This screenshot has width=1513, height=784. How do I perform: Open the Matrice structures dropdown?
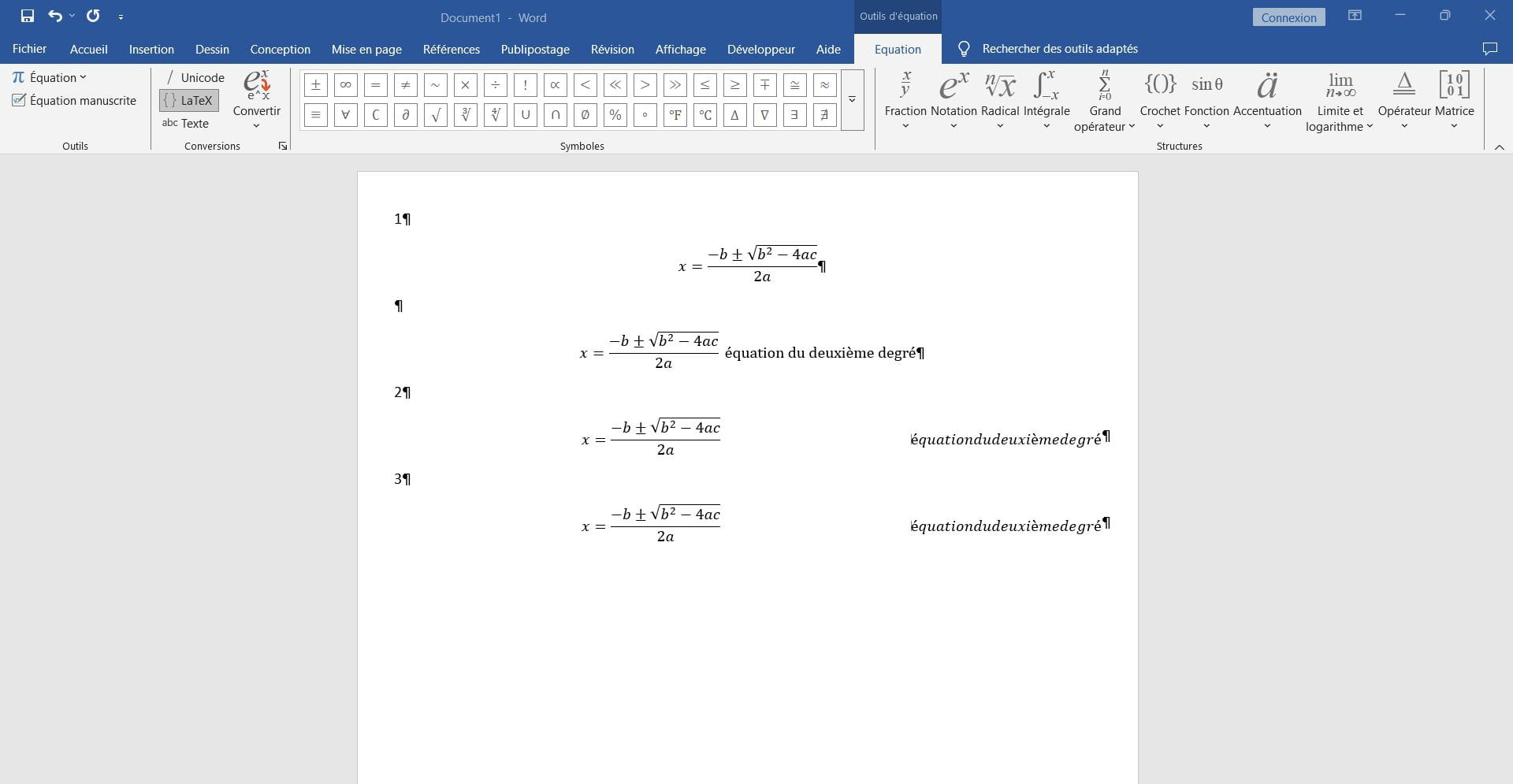(1454, 100)
